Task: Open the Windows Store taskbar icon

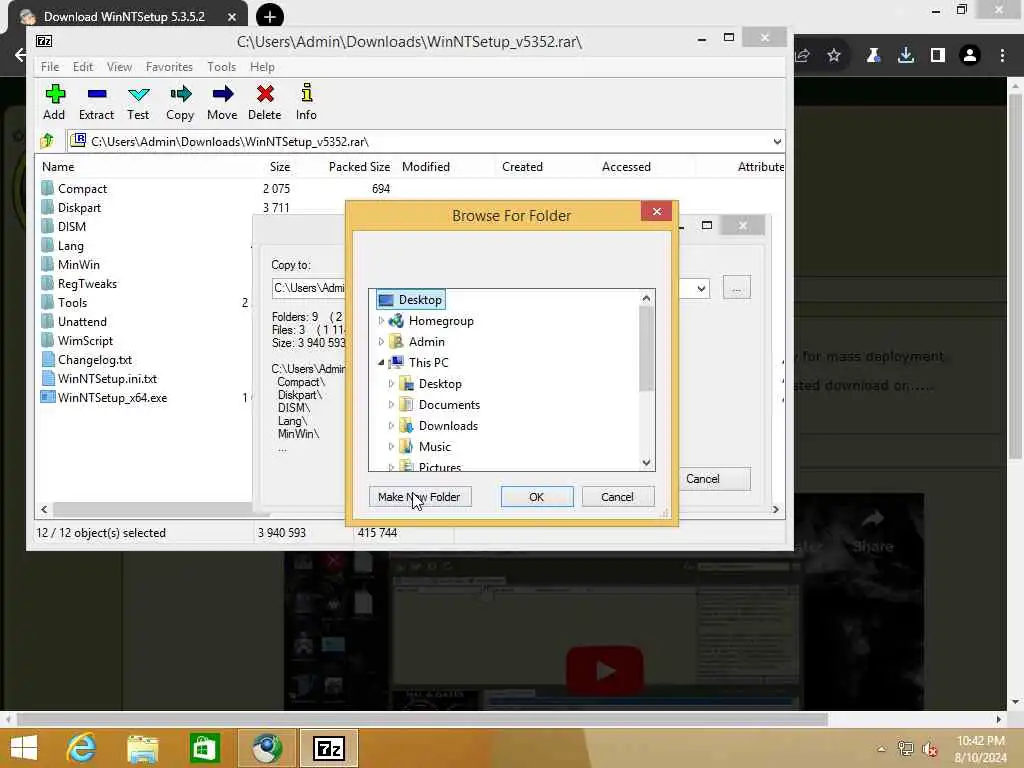Action: point(204,748)
